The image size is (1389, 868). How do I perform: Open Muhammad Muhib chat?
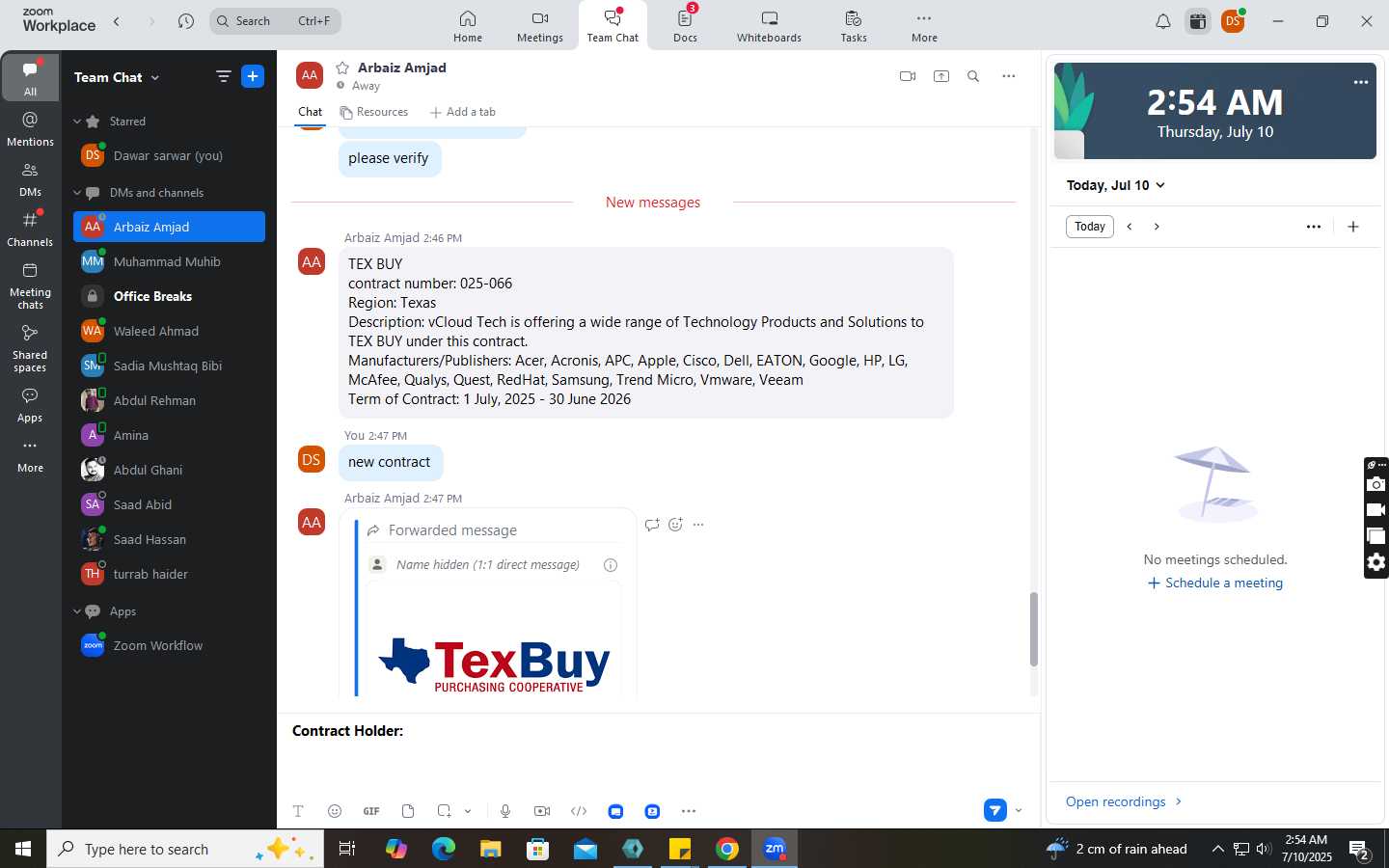coord(169,261)
